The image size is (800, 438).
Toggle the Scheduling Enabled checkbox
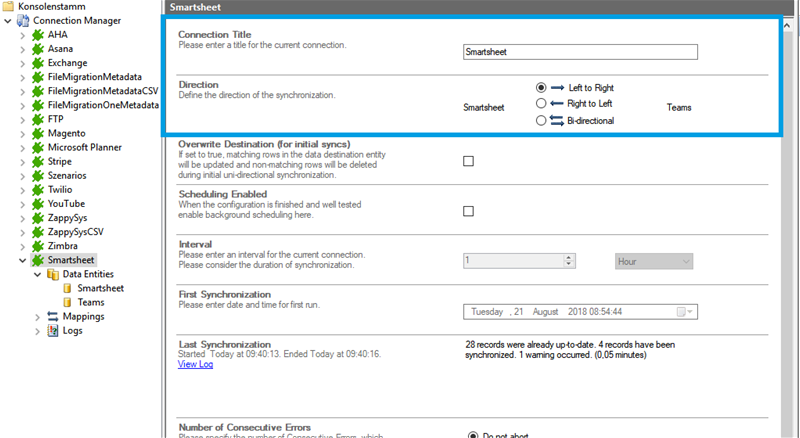468,211
